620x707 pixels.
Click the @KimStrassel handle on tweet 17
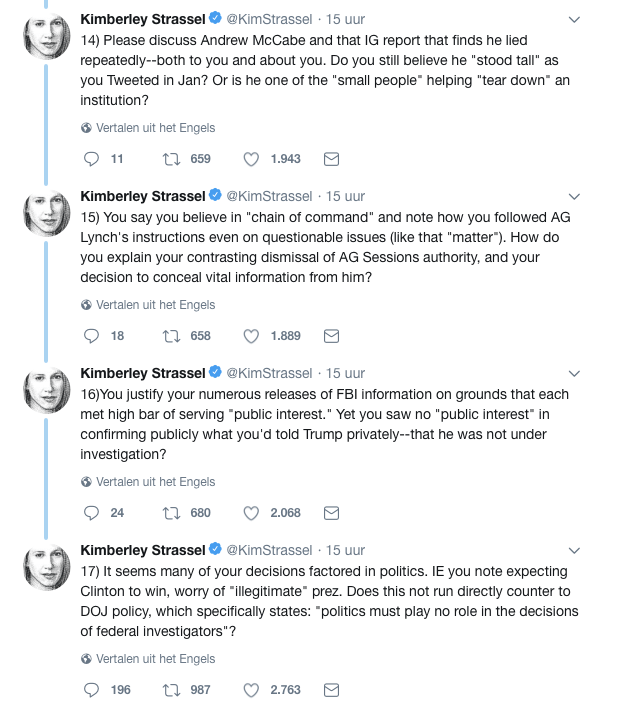270,550
